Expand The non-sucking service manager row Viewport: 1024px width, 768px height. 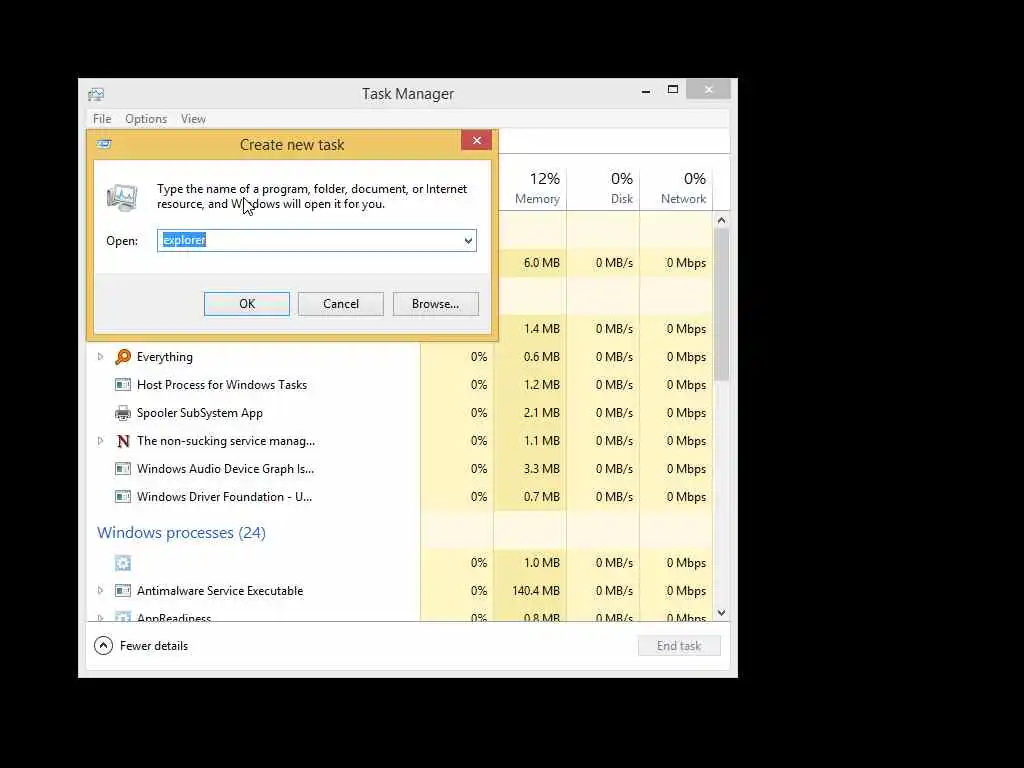pyautogui.click(x=101, y=441)
